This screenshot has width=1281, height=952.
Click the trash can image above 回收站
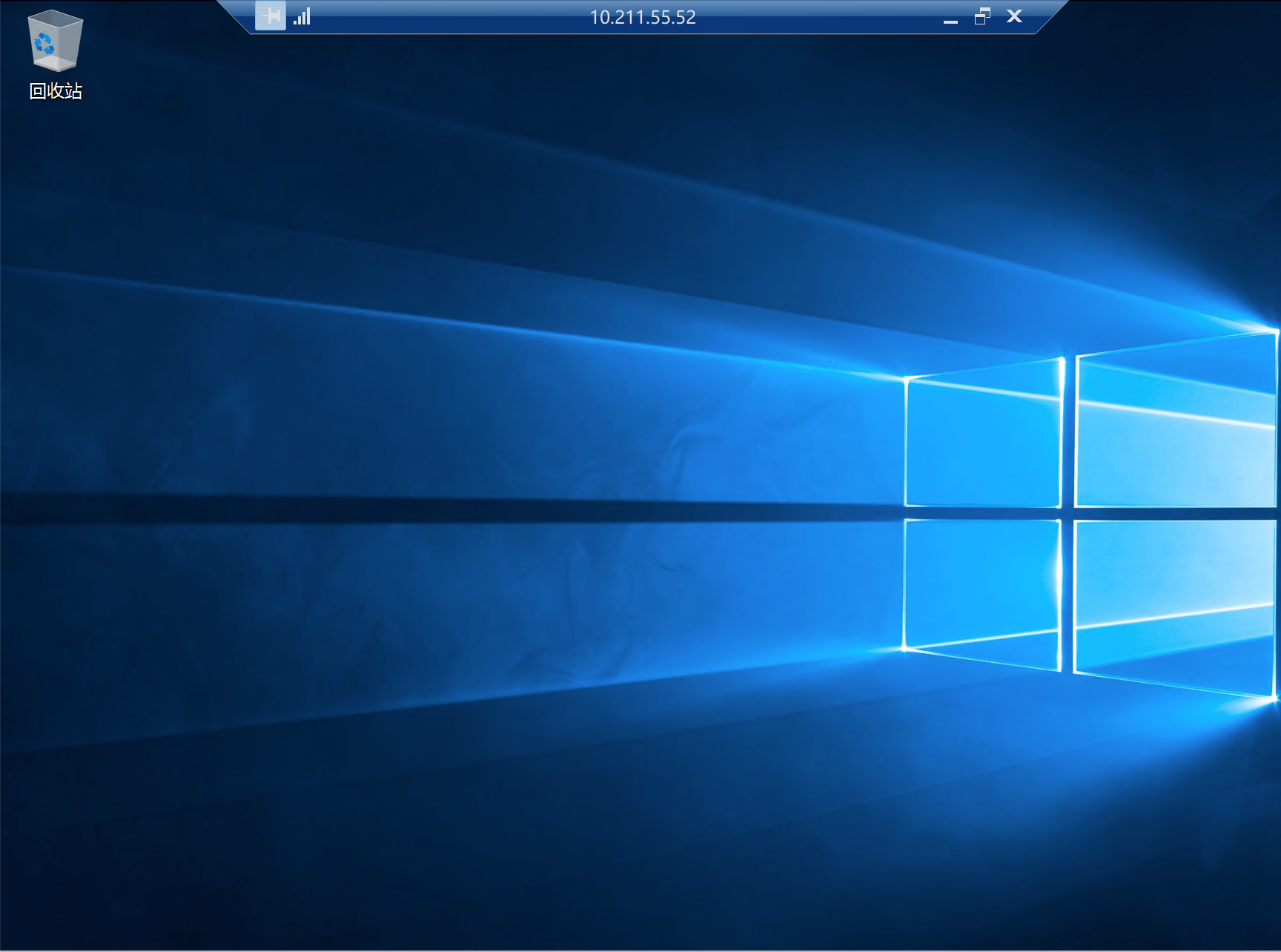coord(55,41)
